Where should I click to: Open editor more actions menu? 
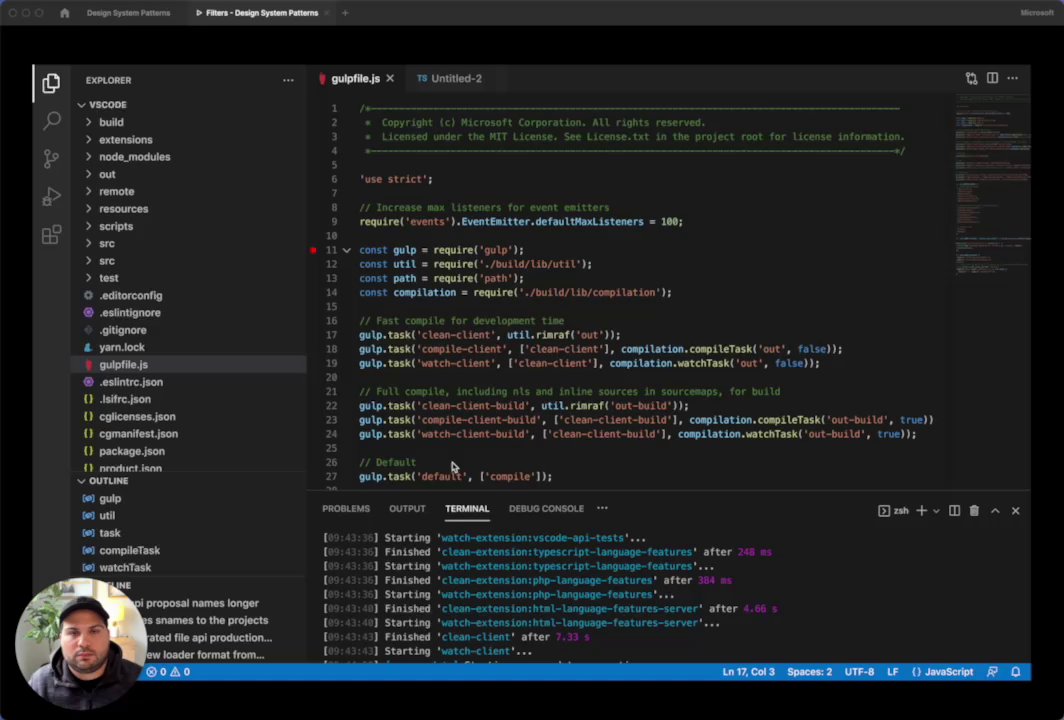coord(1012,79)
